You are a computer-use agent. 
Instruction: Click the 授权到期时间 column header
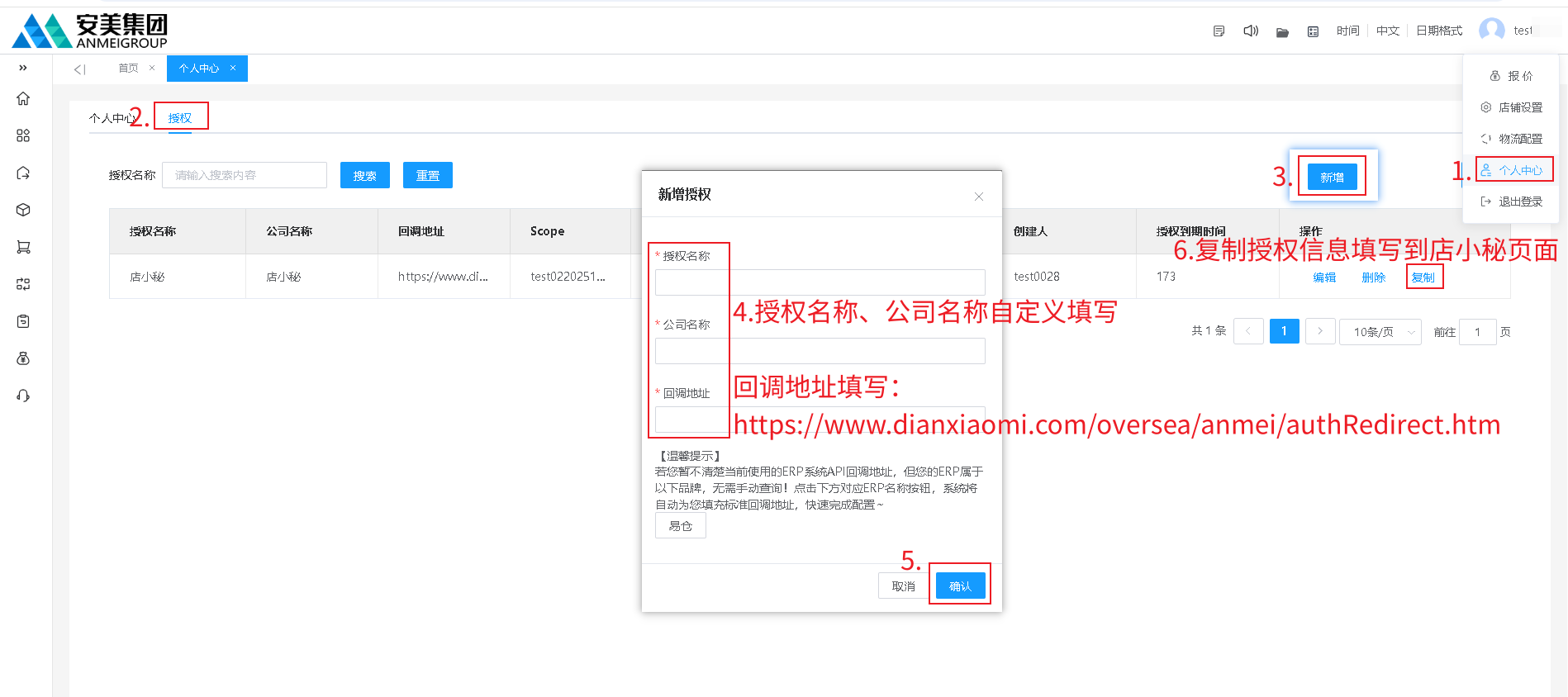coord(1190,231)
